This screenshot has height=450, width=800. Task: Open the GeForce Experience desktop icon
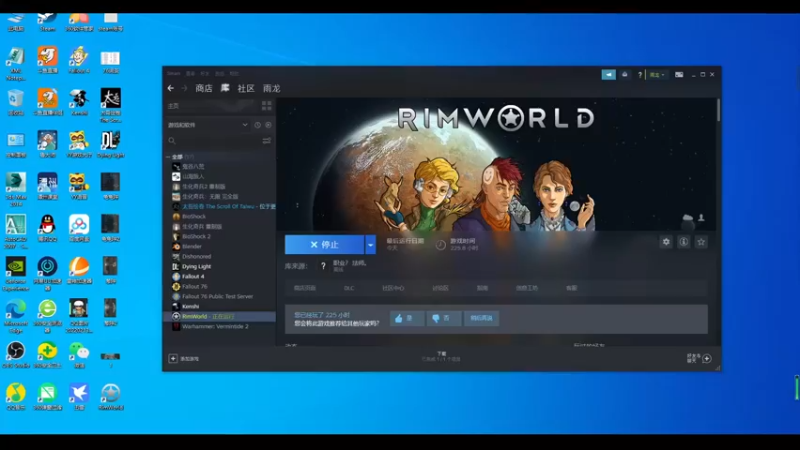(16, 273)
